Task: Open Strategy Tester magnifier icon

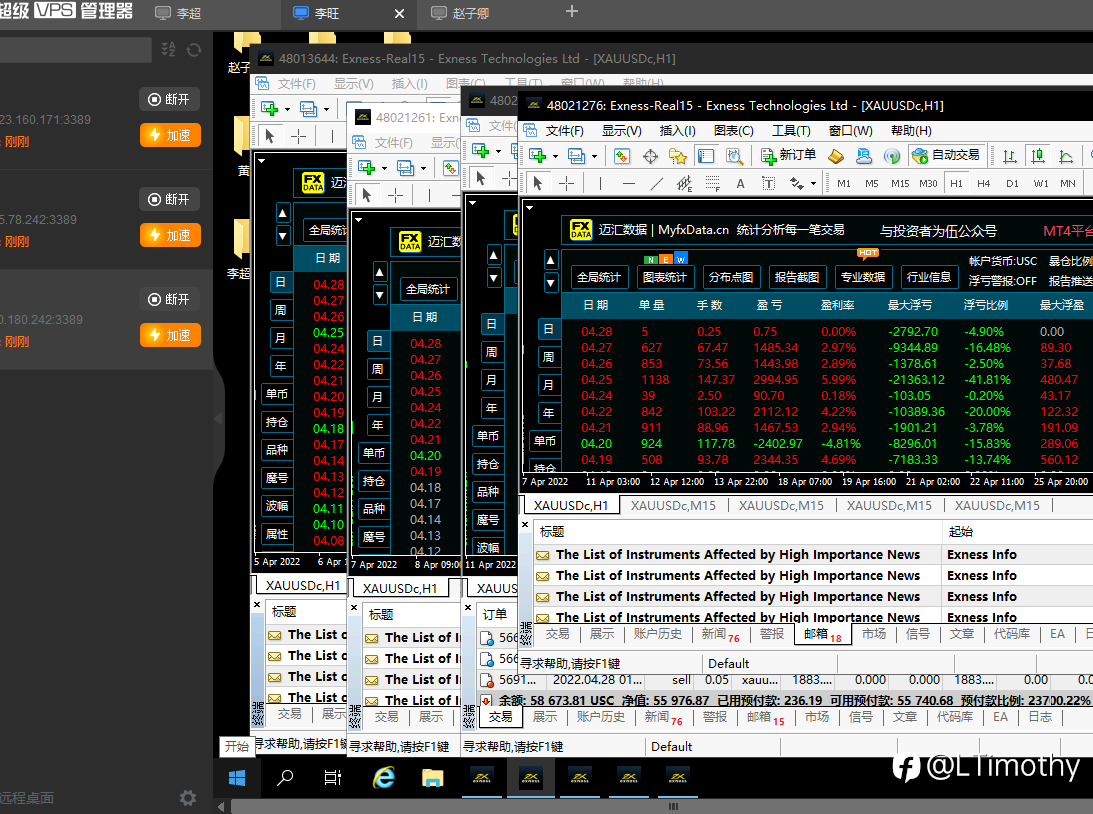Action: point(734,156)
